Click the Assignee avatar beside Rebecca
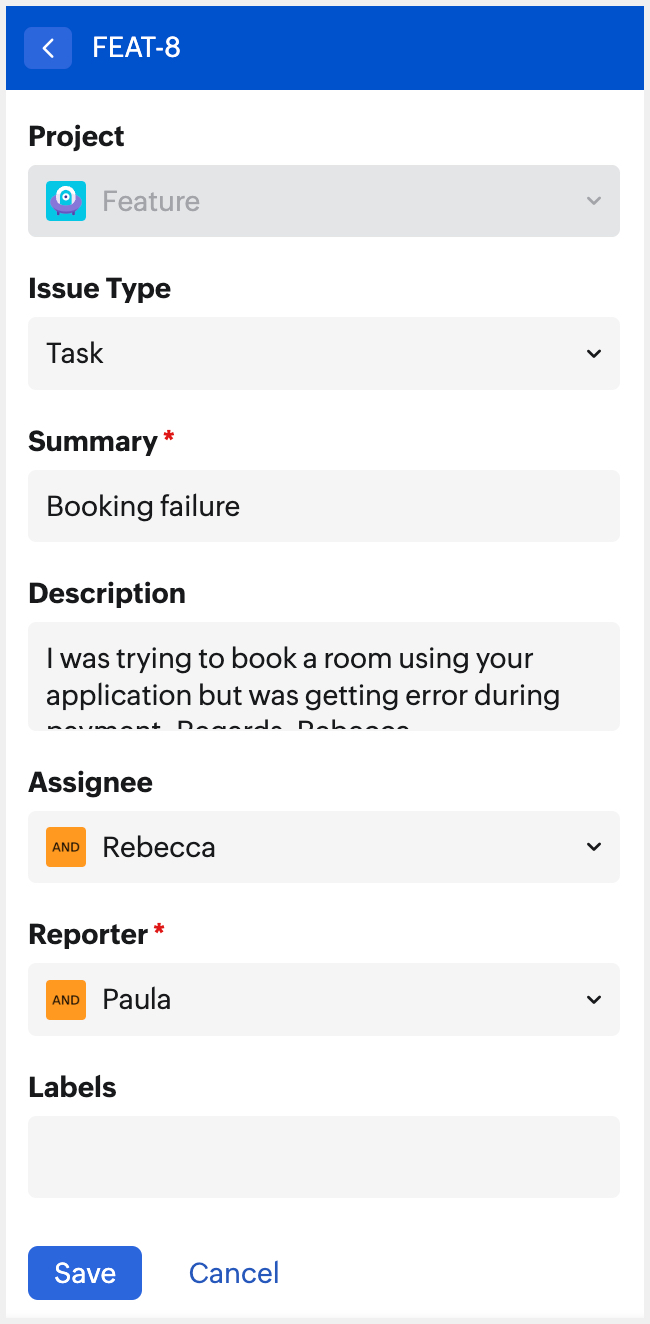650x1324 pixels. click(x=66, y=847)
